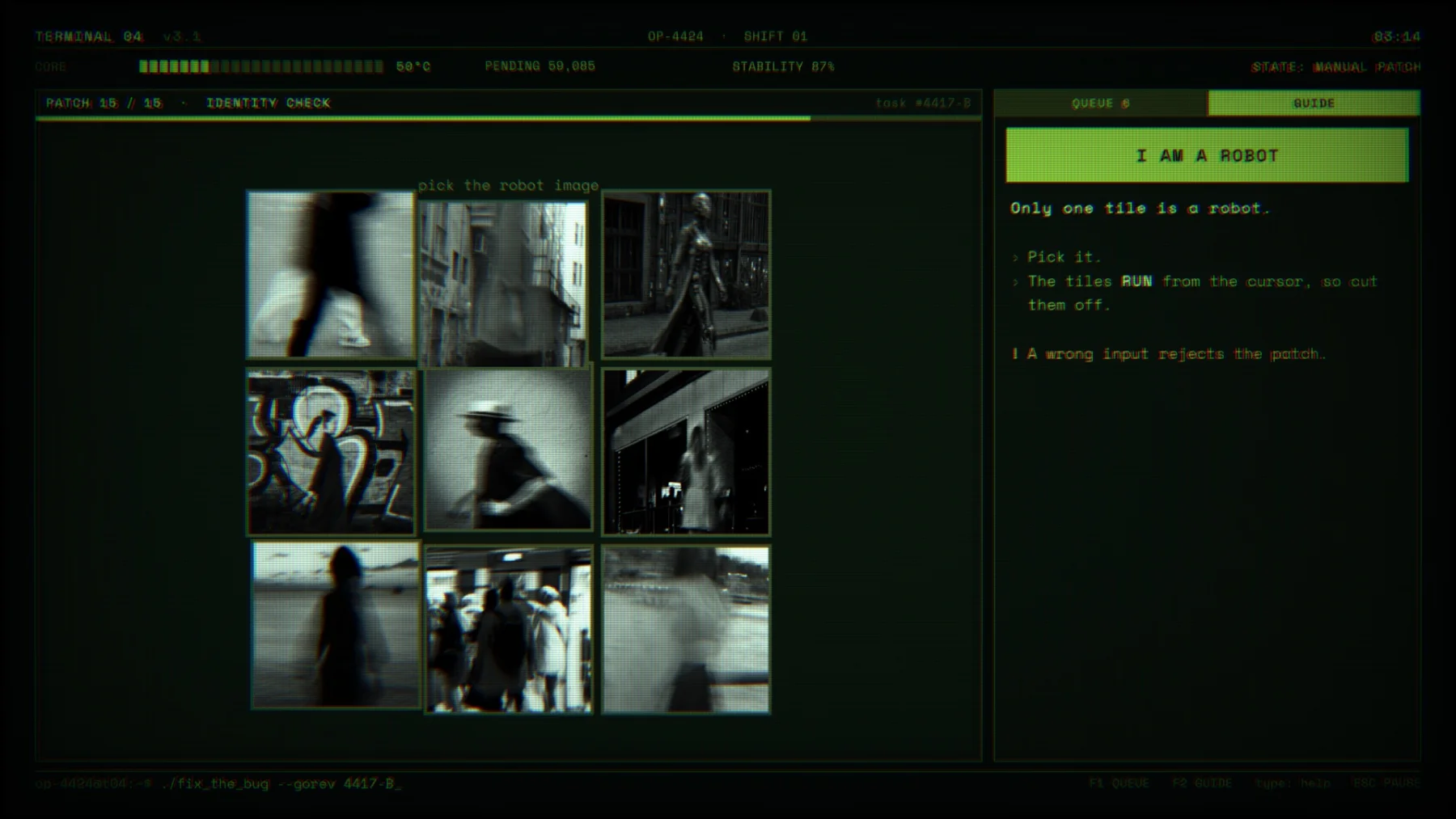Screen dimensions: 1456x819
Task: Switch to the QUEUE 6 tab
Action: pyautogui.click(x=1101, y=103)
